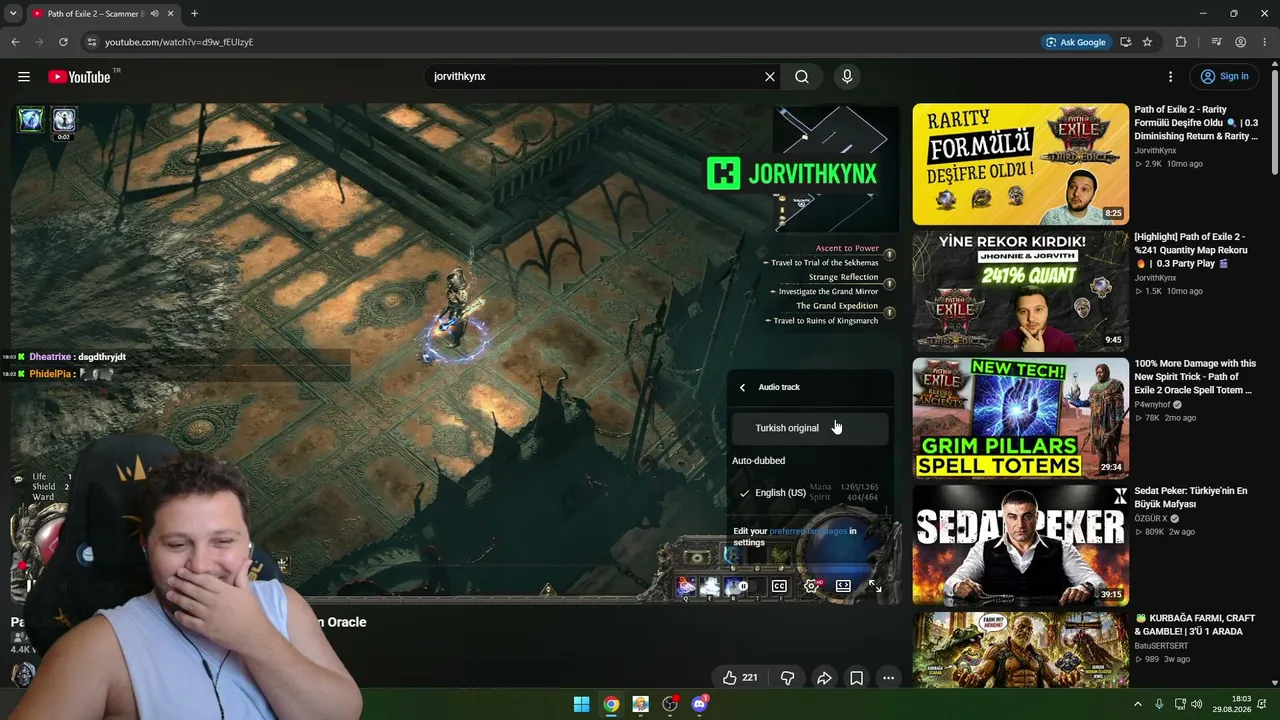Open the 100% More Damage video title
This screenshot has height=720, width=1280.
1195,377
